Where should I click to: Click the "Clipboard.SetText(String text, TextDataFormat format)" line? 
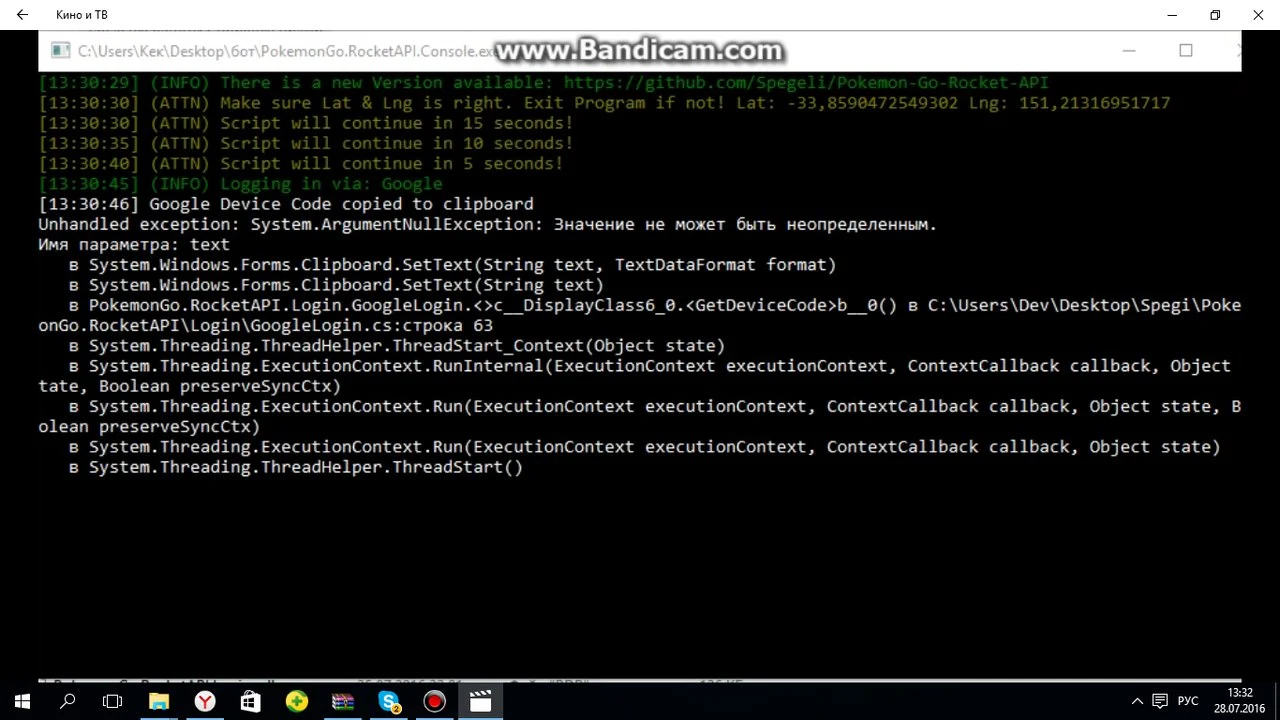[452, 265]
